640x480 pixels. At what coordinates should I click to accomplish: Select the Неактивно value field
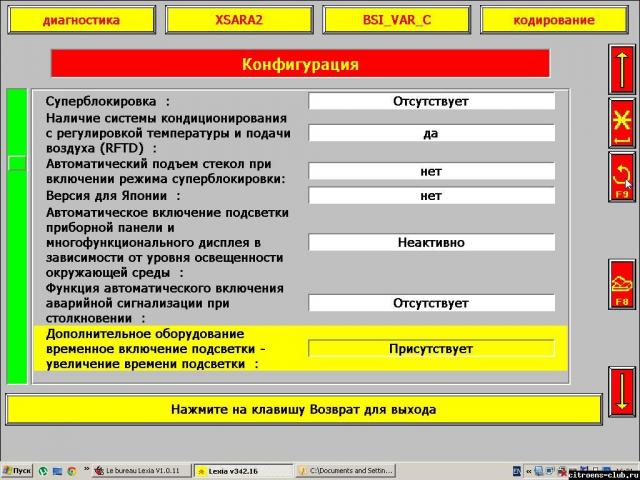[x=431, y=242]
